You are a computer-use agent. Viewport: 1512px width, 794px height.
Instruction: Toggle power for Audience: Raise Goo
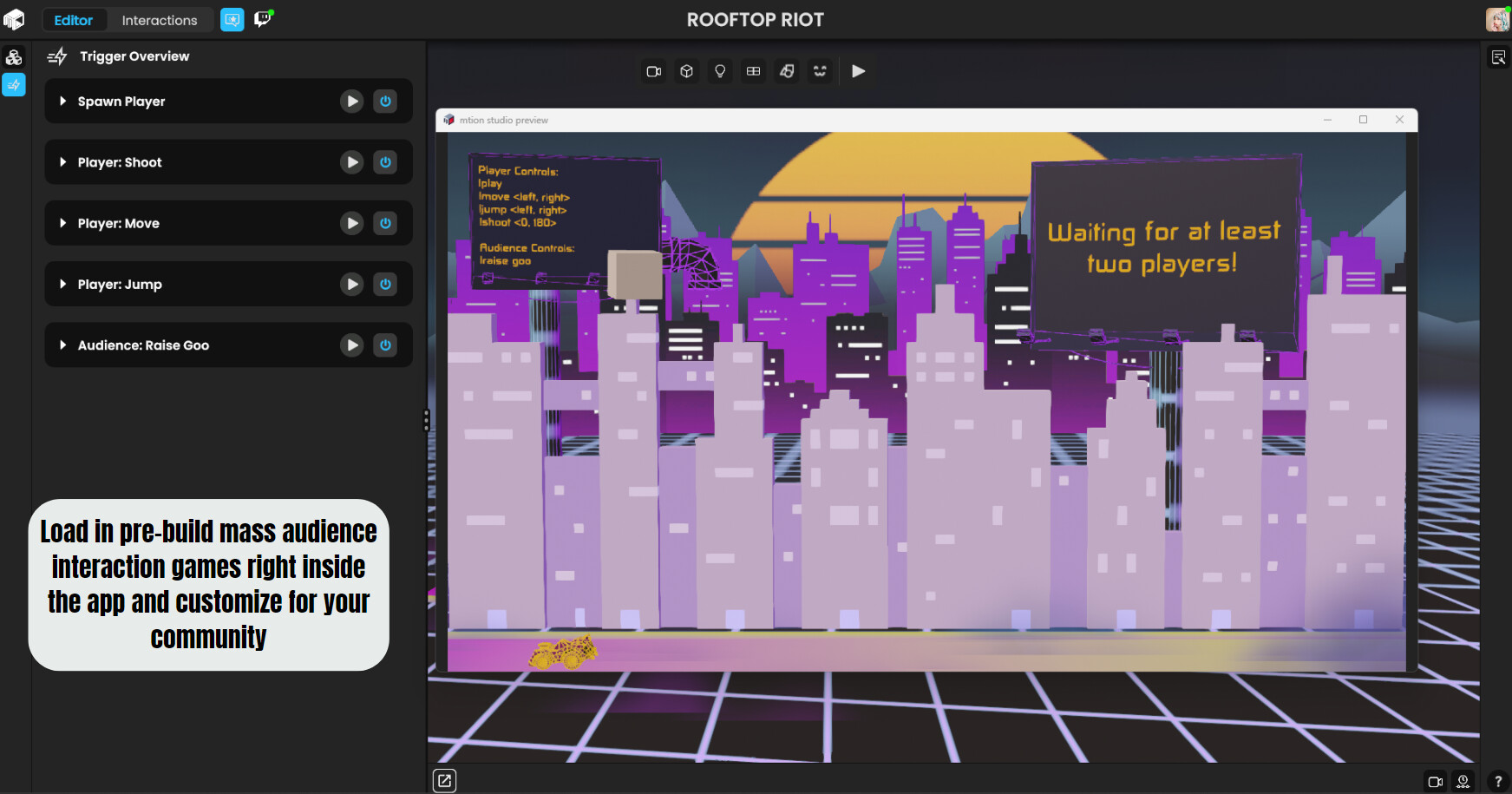pyautogui.click(x=385, y=345)
